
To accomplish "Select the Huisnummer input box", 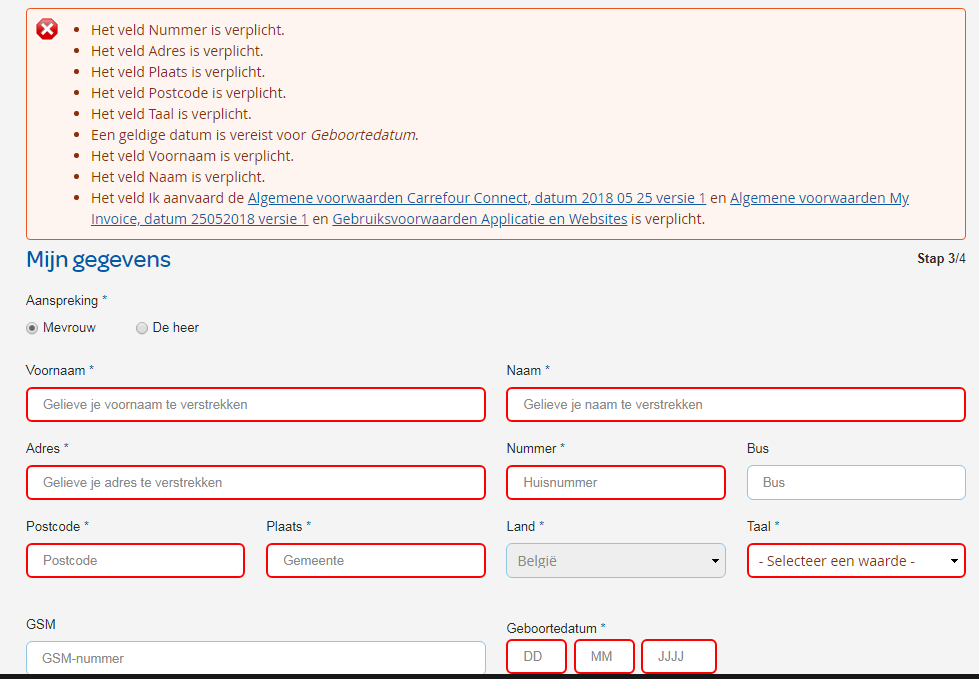I will click(x=615, y=483).
